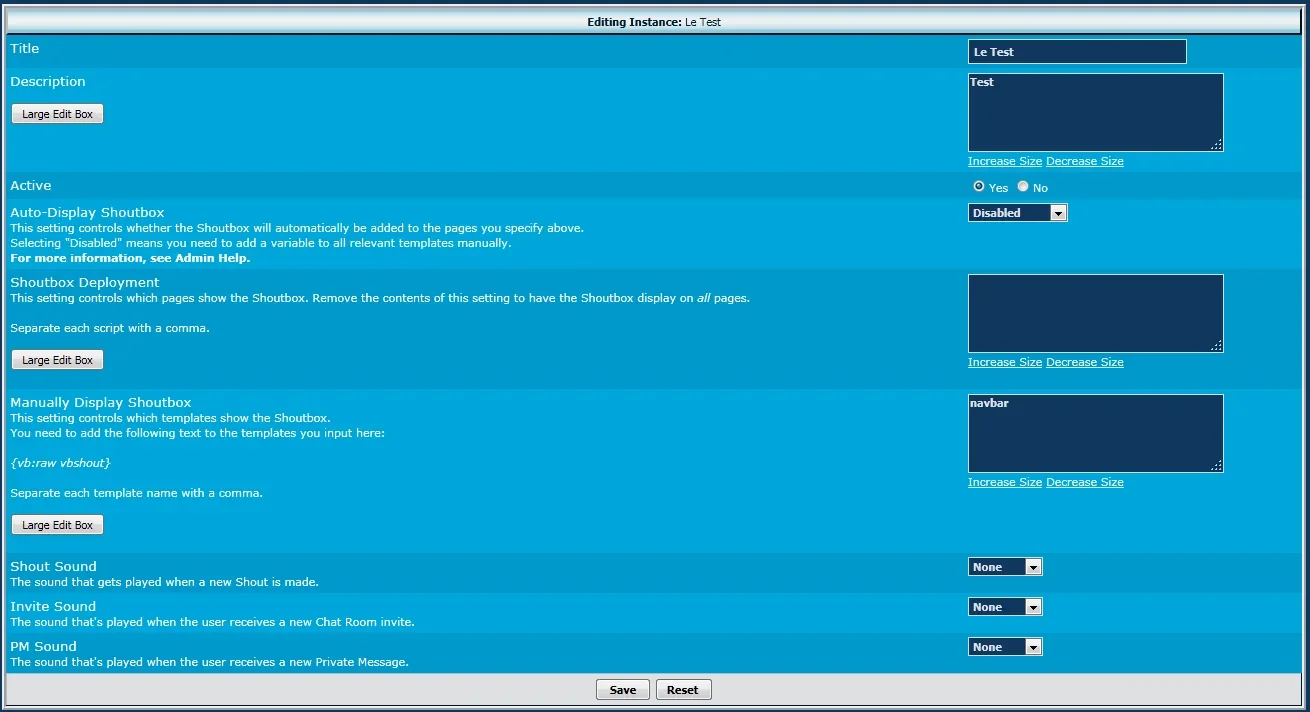1310x712 pixels.
Task: Open the Shout Sound dropdown
Action: pyautogui.click(x=1005, y=567)
